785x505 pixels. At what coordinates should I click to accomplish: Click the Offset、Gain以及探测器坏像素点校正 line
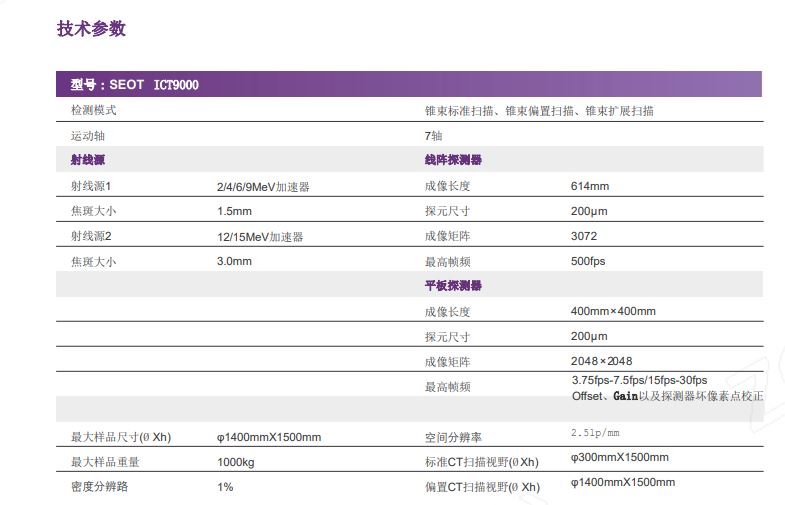pyautogui.click(x=667, y=396)
